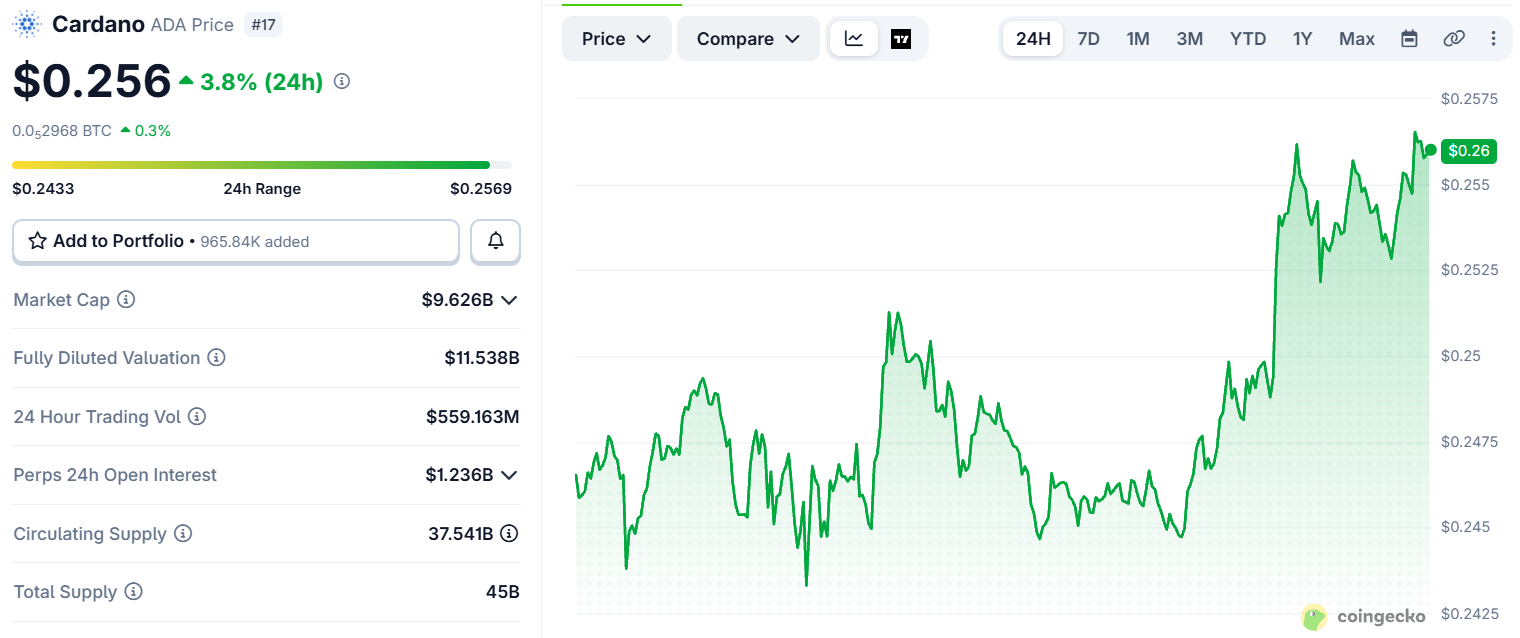Open info icon next to Circulating Supply label
This screenshot has width=1520, height=638.
pyautogui.click(x=183, y=533)
